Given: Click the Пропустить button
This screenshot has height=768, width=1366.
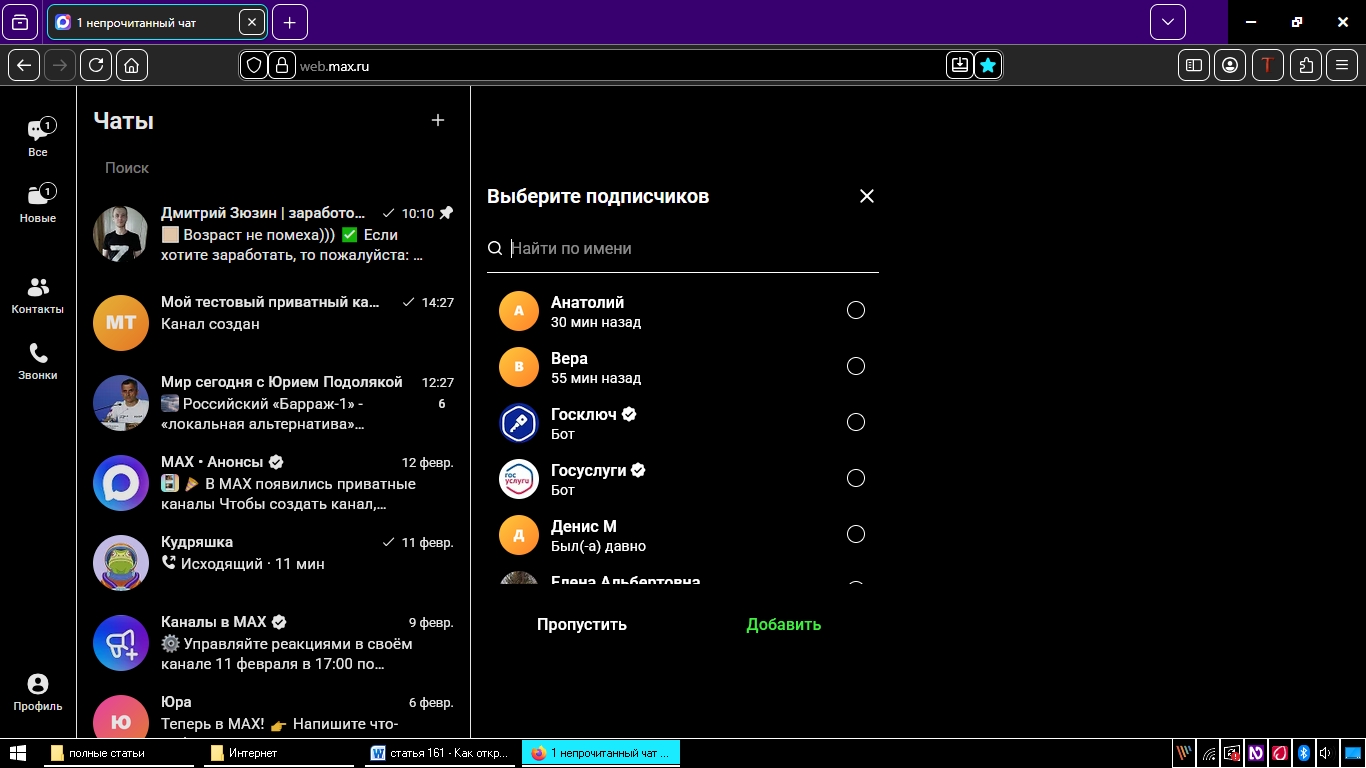Looking at the screenshot, I should point(582,624).
